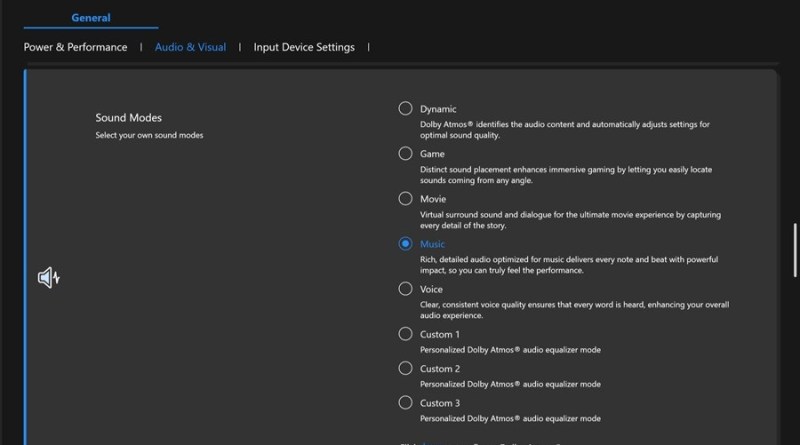Select the Dynamic sound mode radio button
This screenshot has width=800, height=445.
click(405, 109)
